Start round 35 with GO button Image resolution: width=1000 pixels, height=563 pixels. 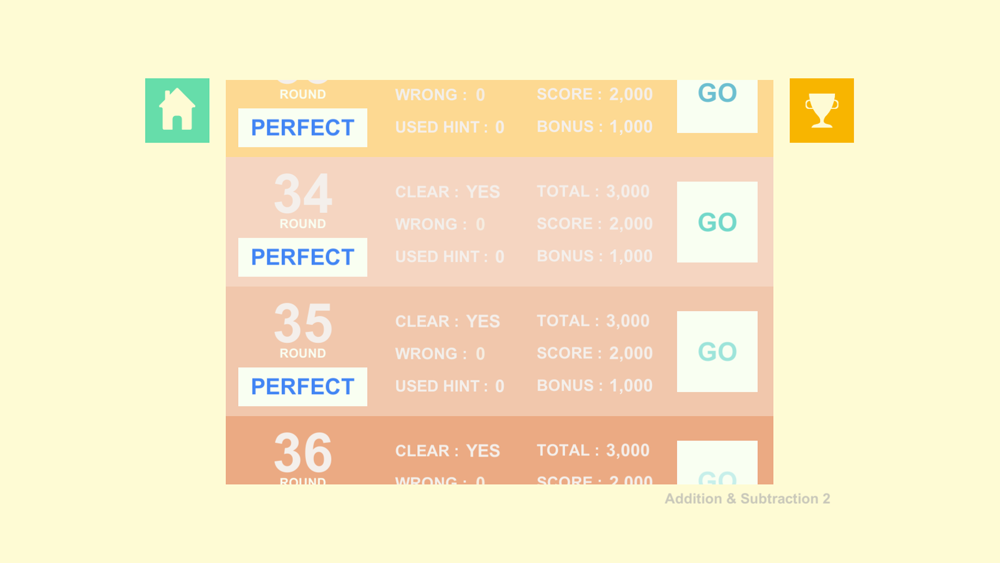pyautogui.click(x=717, y=351)
